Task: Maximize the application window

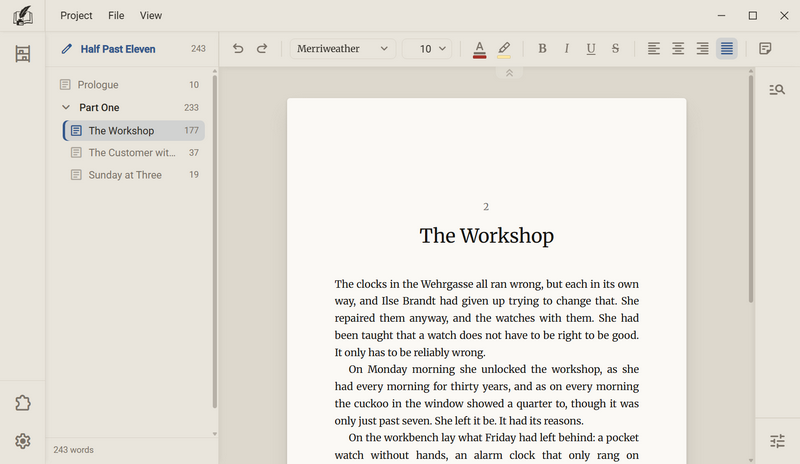Action: click(x=753, y=16)
